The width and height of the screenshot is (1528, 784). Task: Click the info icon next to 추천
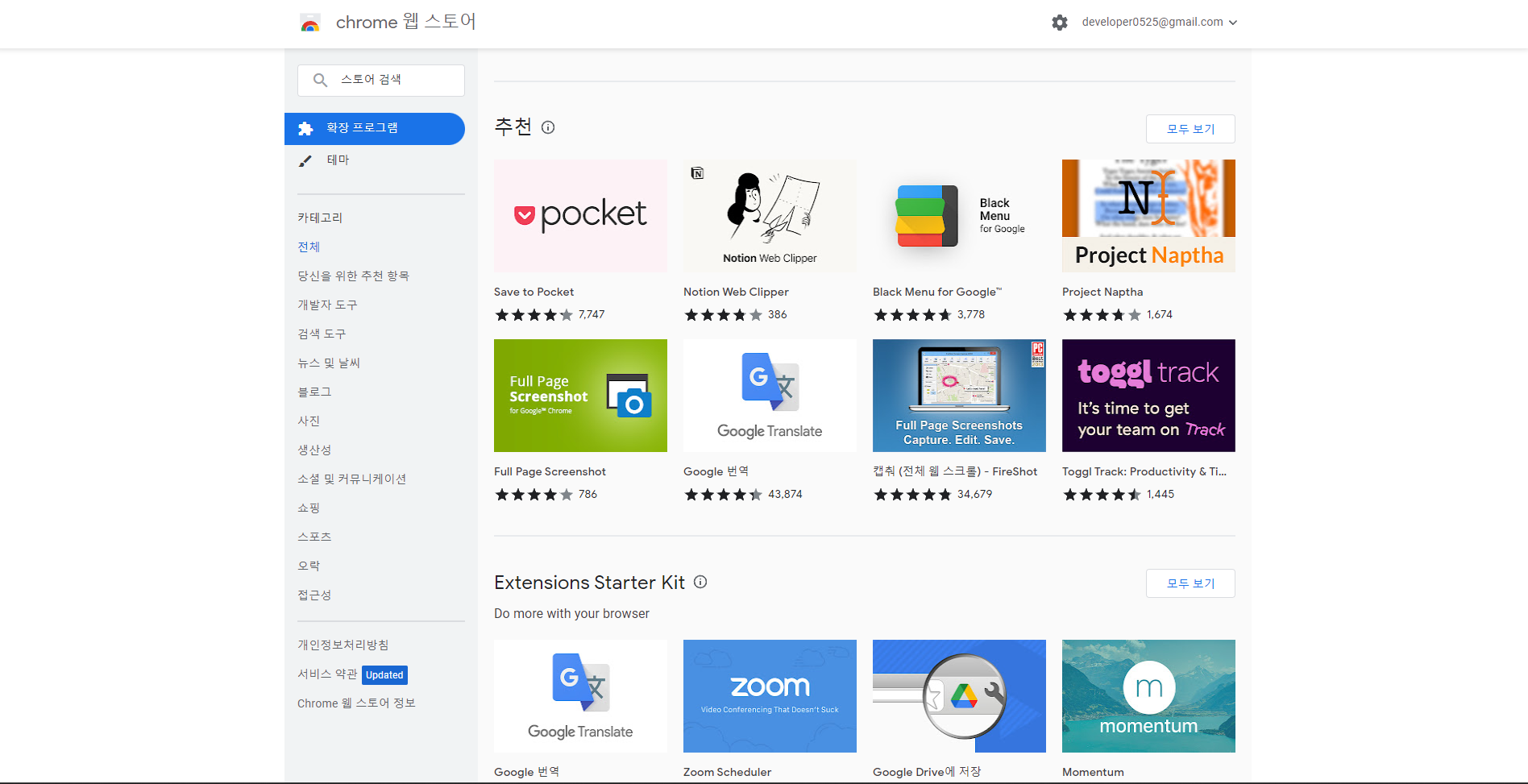548,127
